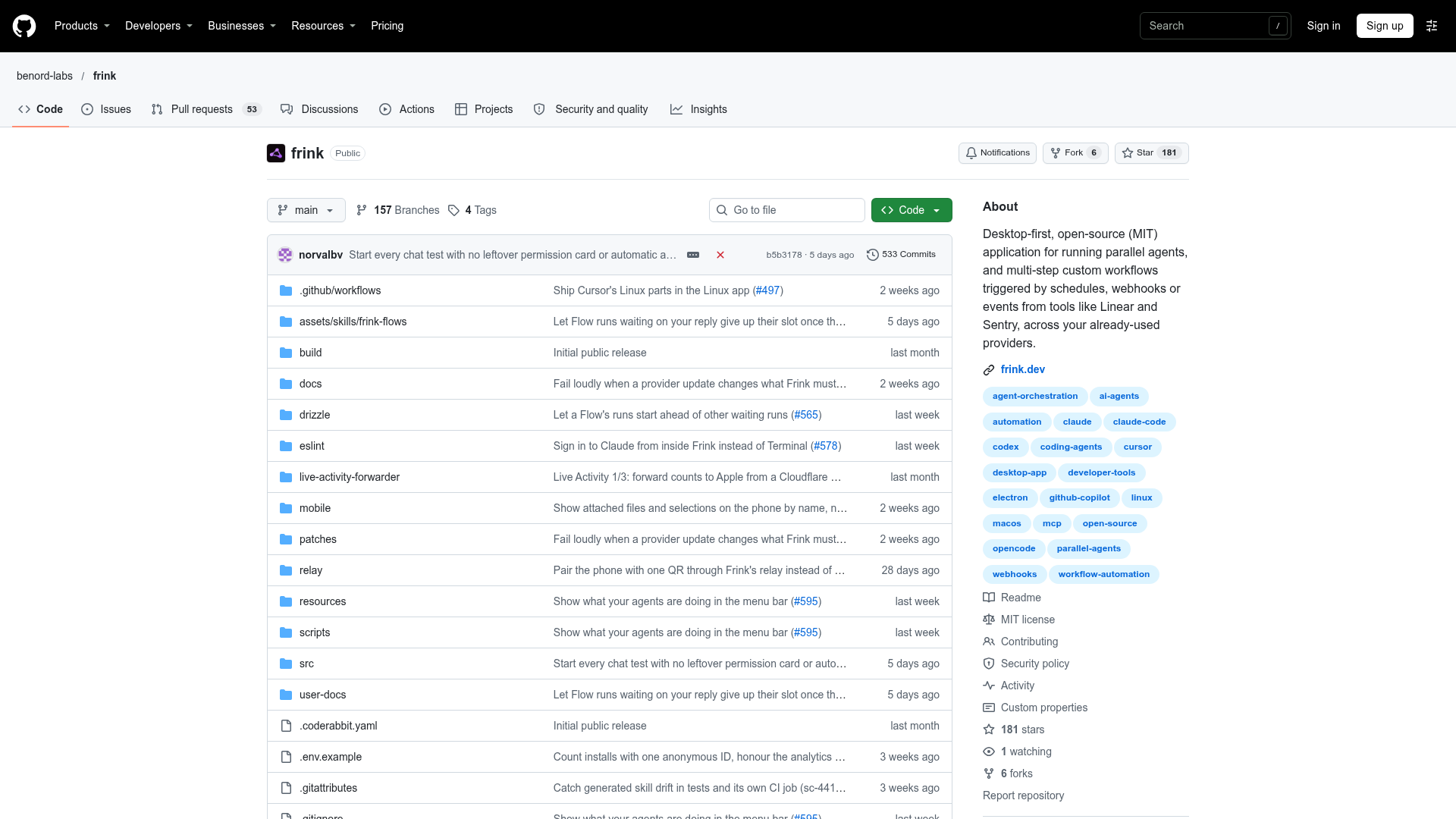Click the link icon next to frink.dev

(x=989, y=370)
